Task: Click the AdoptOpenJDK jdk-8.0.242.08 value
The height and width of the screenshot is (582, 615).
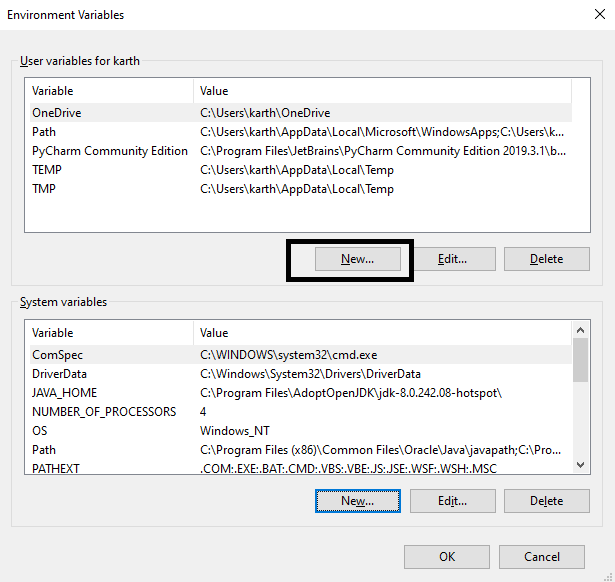Action: [x=351, y=393]
